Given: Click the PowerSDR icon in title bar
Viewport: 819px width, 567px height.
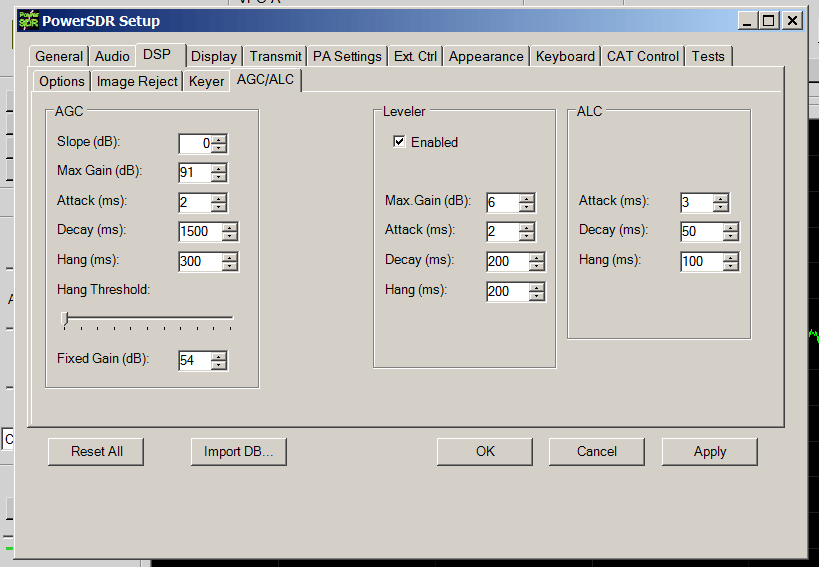Looking at the screenshot, I should click(28, 20).
